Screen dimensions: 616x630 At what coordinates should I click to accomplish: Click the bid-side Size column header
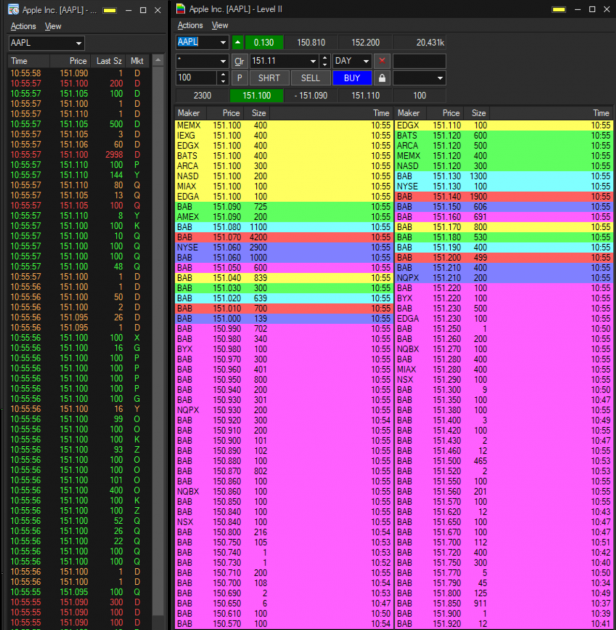[258, 113]
